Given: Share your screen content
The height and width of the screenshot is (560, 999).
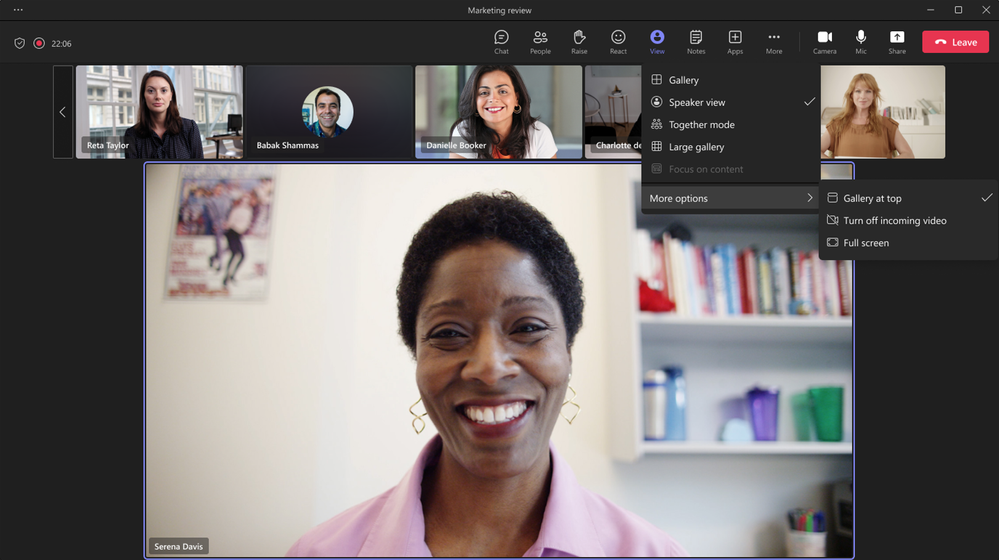Looking at the screenshot, I should (897, 42).
